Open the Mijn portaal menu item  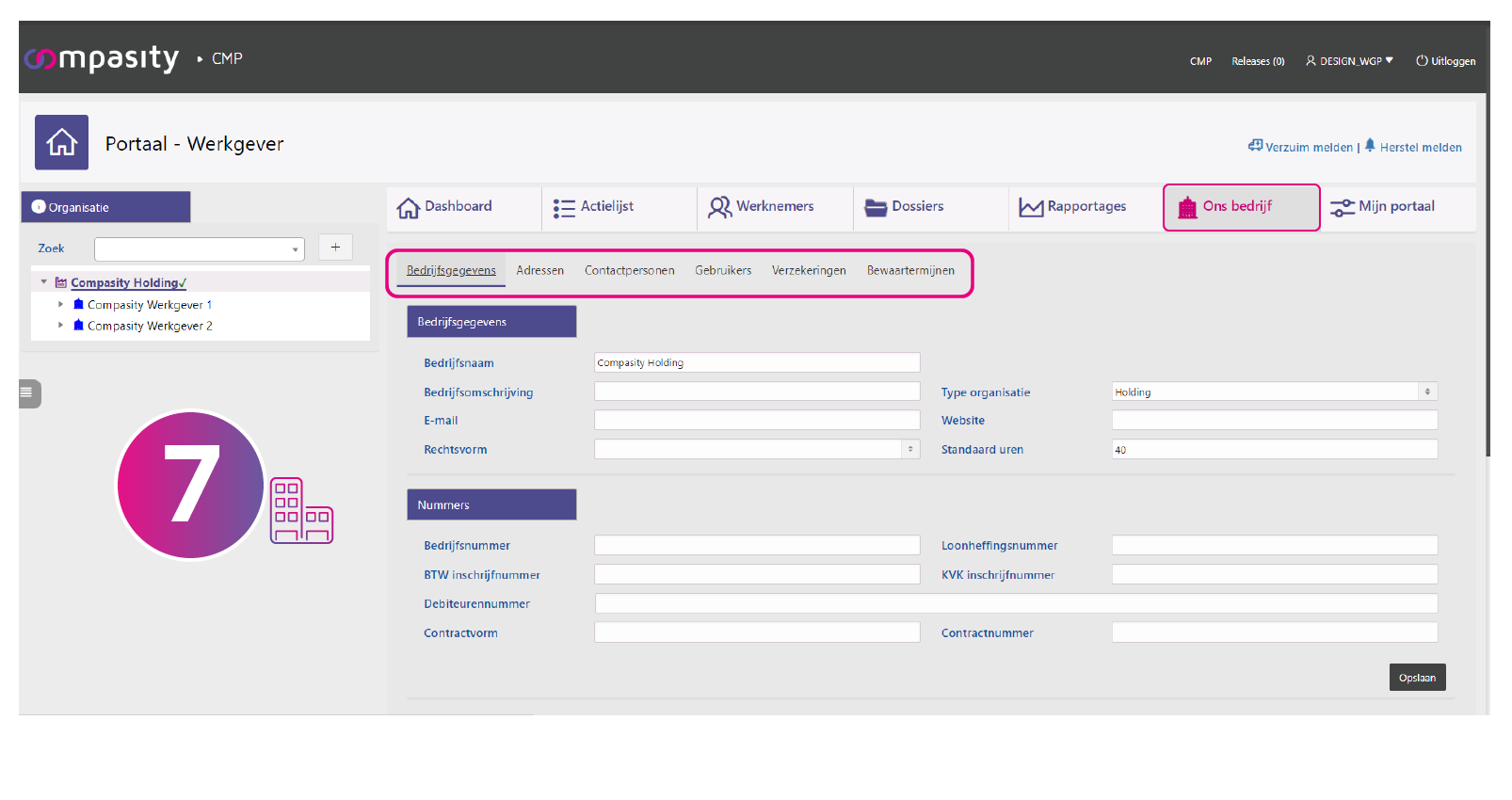point(1398,208)
